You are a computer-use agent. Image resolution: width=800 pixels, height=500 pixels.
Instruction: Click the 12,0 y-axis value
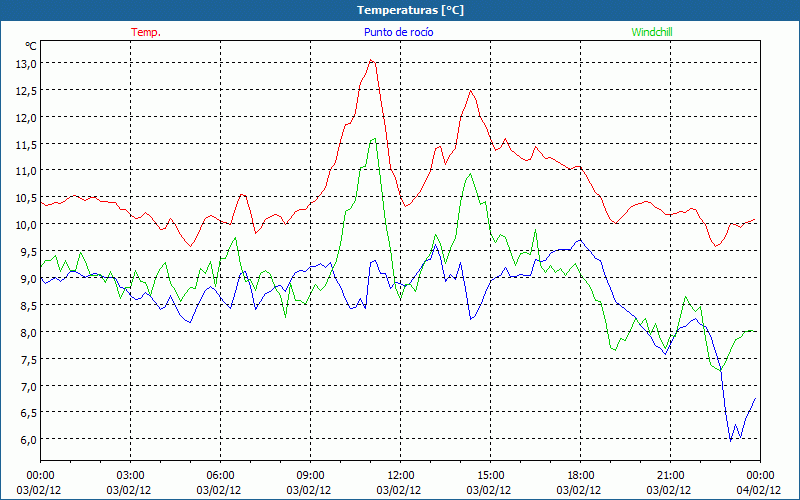coord(26,118)
